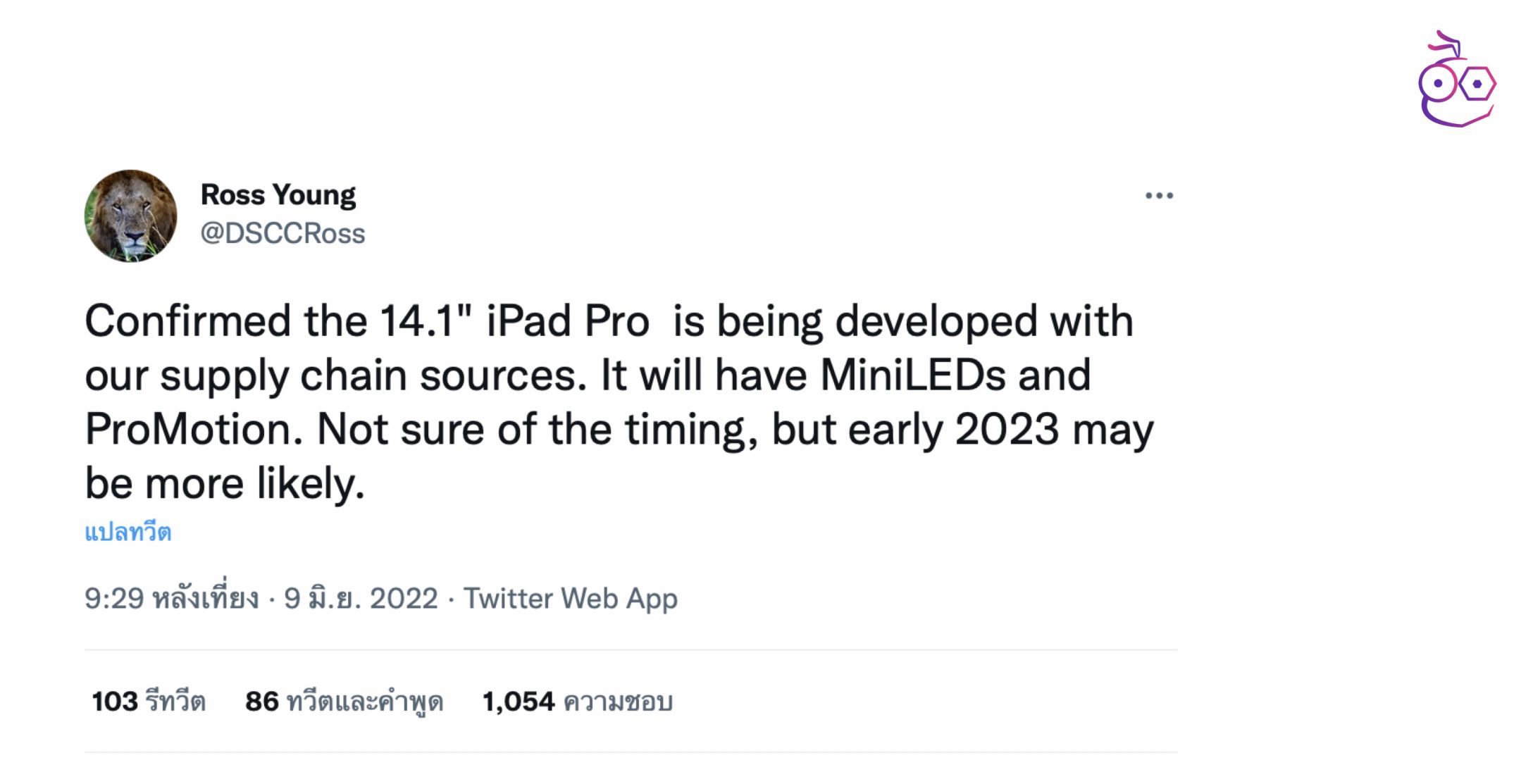View the 86 ทวีตและคำพูด quote tweets
The image size is (1533, 784).
click(x=344, y=702)
